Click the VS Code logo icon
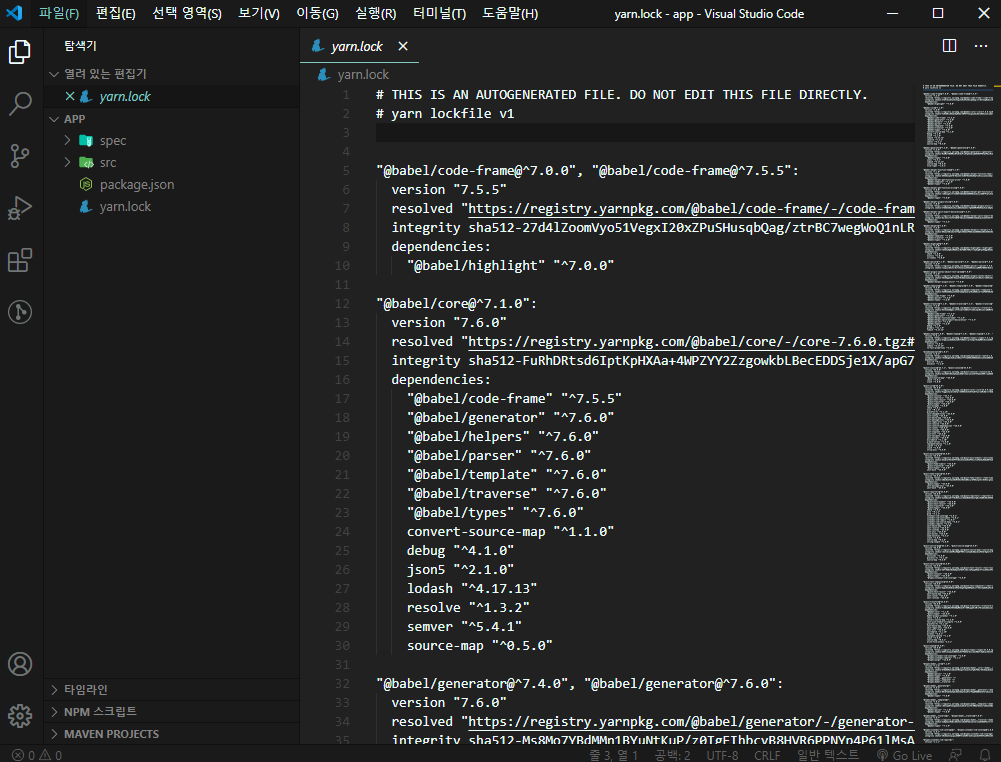This screenshot has height=762, width=1001. click(14, 13)
